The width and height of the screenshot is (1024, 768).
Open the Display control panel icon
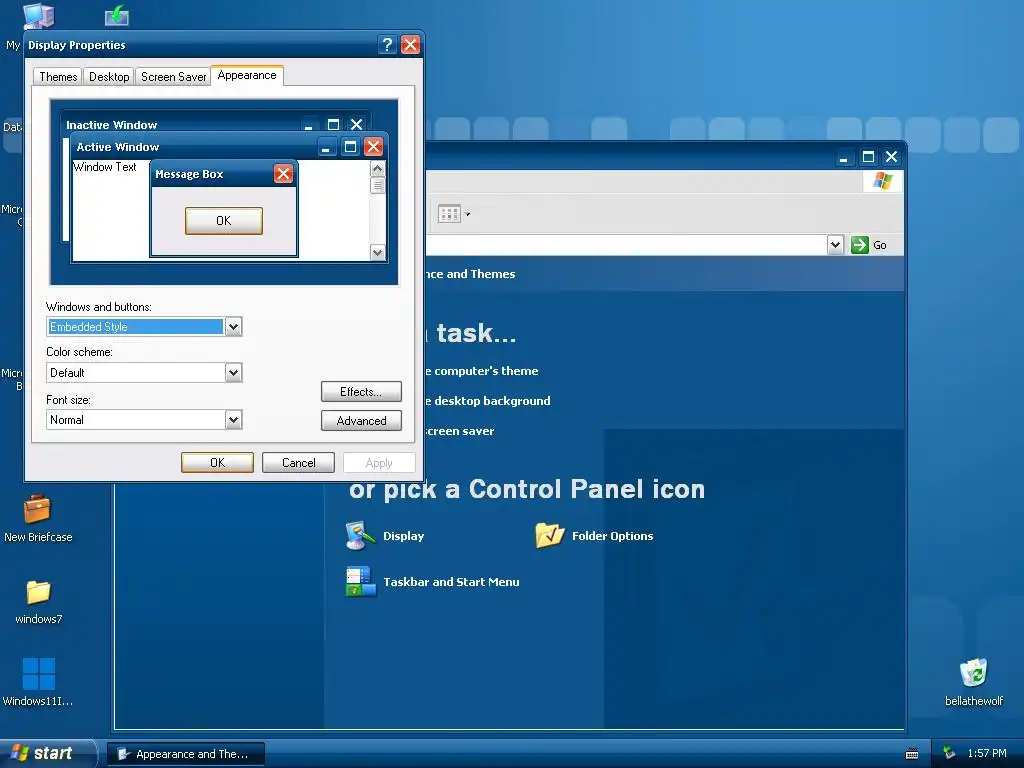tap(385, 536)
